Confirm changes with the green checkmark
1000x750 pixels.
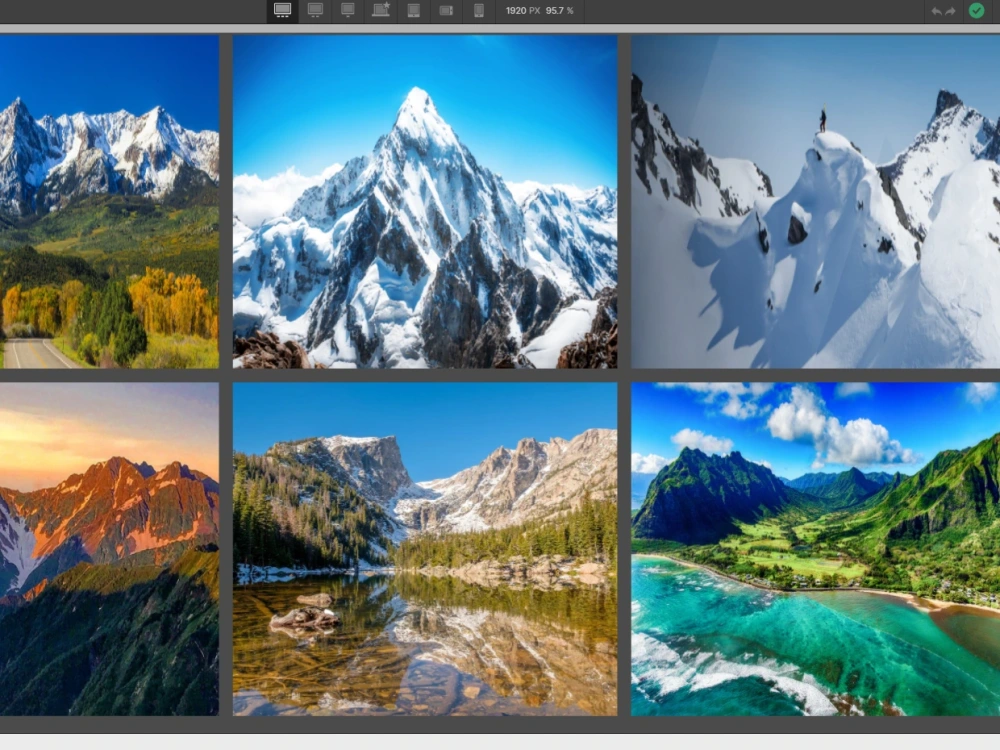[x=976, y=12]
